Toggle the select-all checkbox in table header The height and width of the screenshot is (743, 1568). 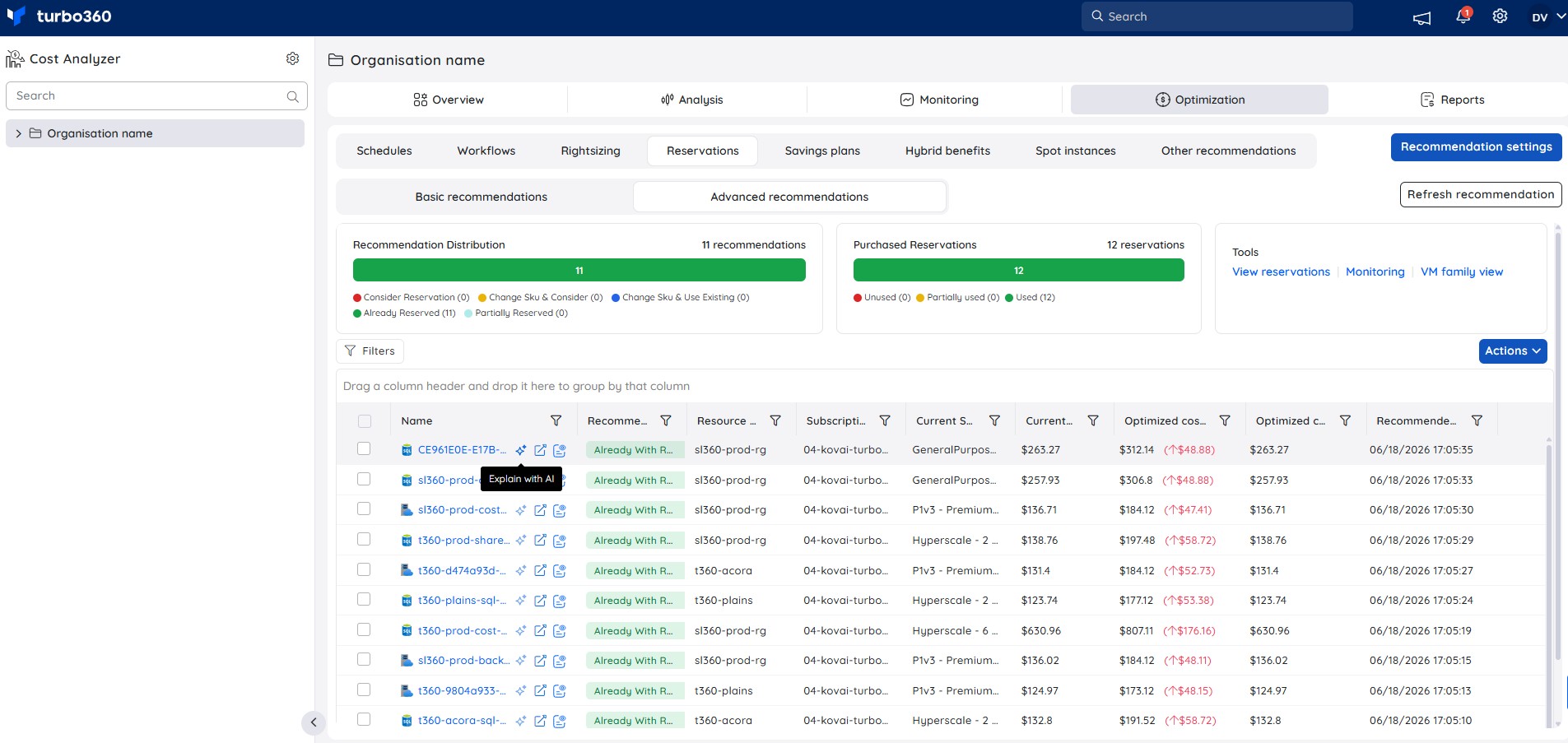click(365, 421)
